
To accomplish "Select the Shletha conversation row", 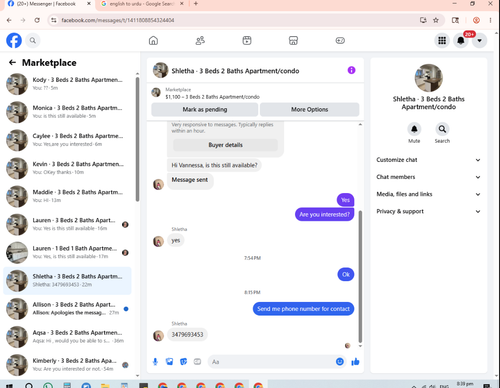I will pyautogui.click(x=67, y=281).
